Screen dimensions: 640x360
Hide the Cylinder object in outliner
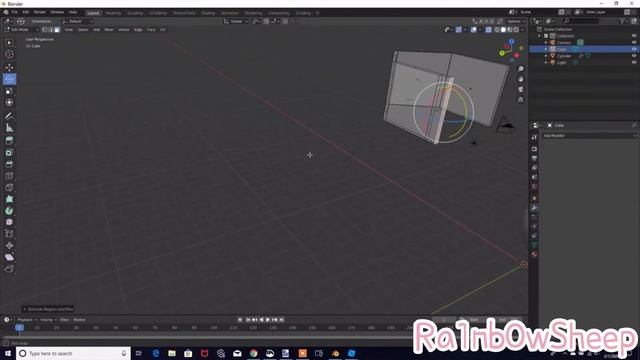[634, 56]
